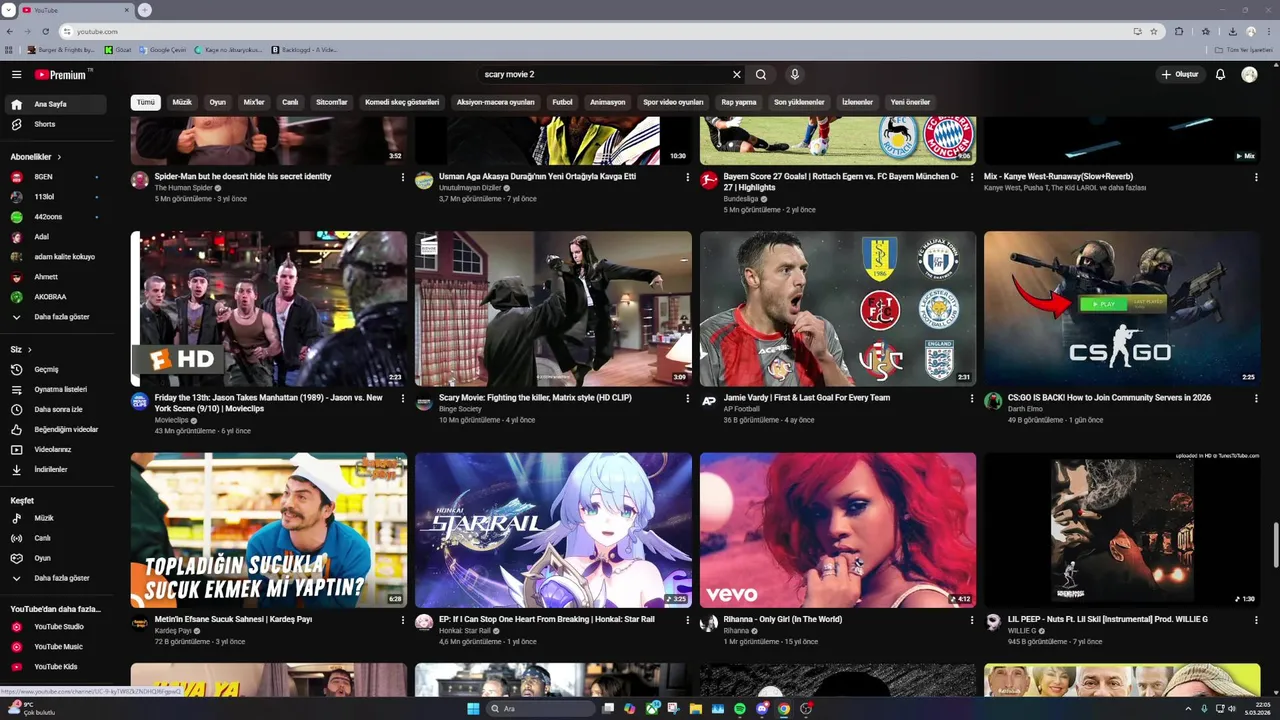Click the page vertical scrollbar
Image resolution: width=1280 pixels, height=720 pixels.
tap(1275, 546)
